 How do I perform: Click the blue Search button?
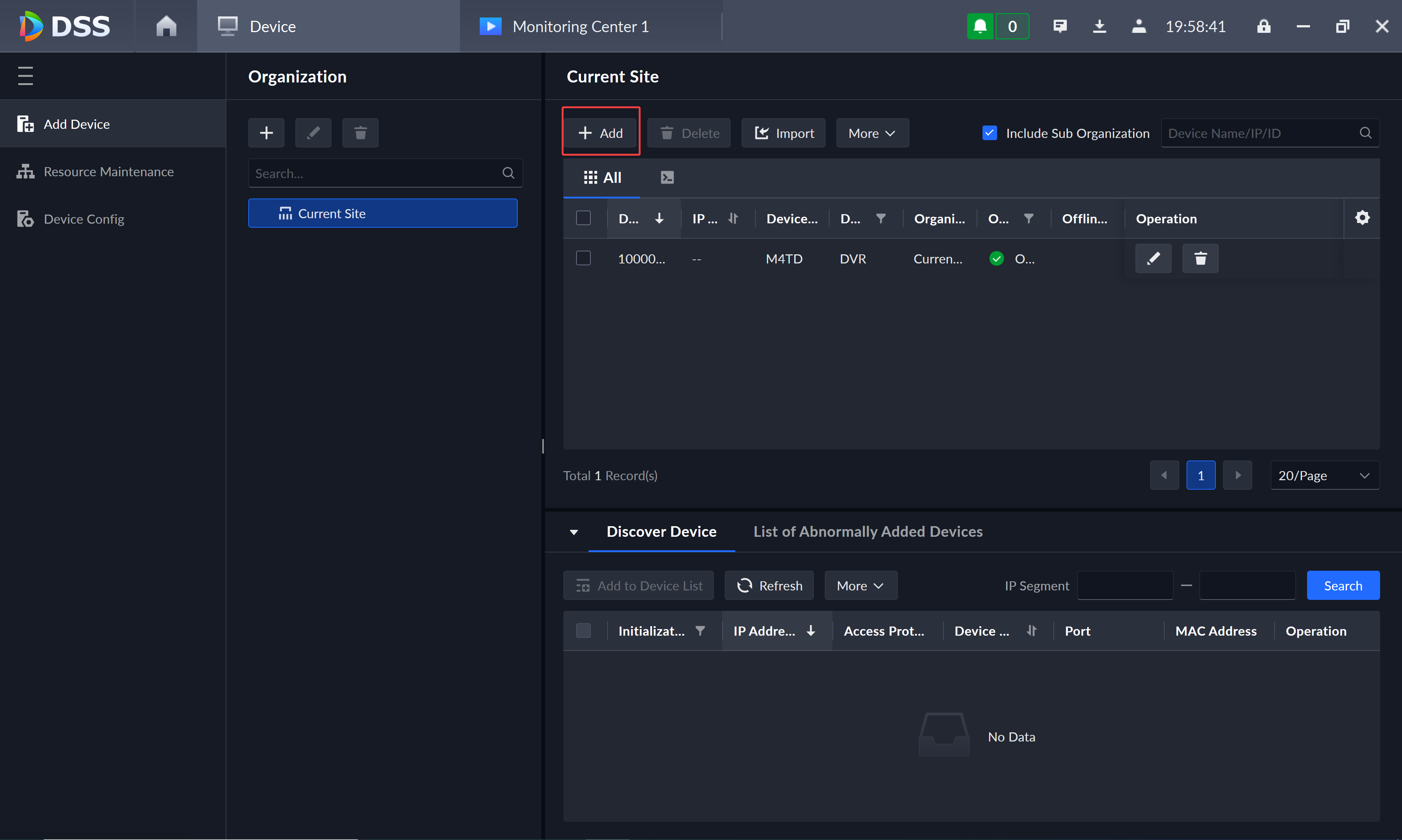pyautogui.click(x=1343, y=585)
